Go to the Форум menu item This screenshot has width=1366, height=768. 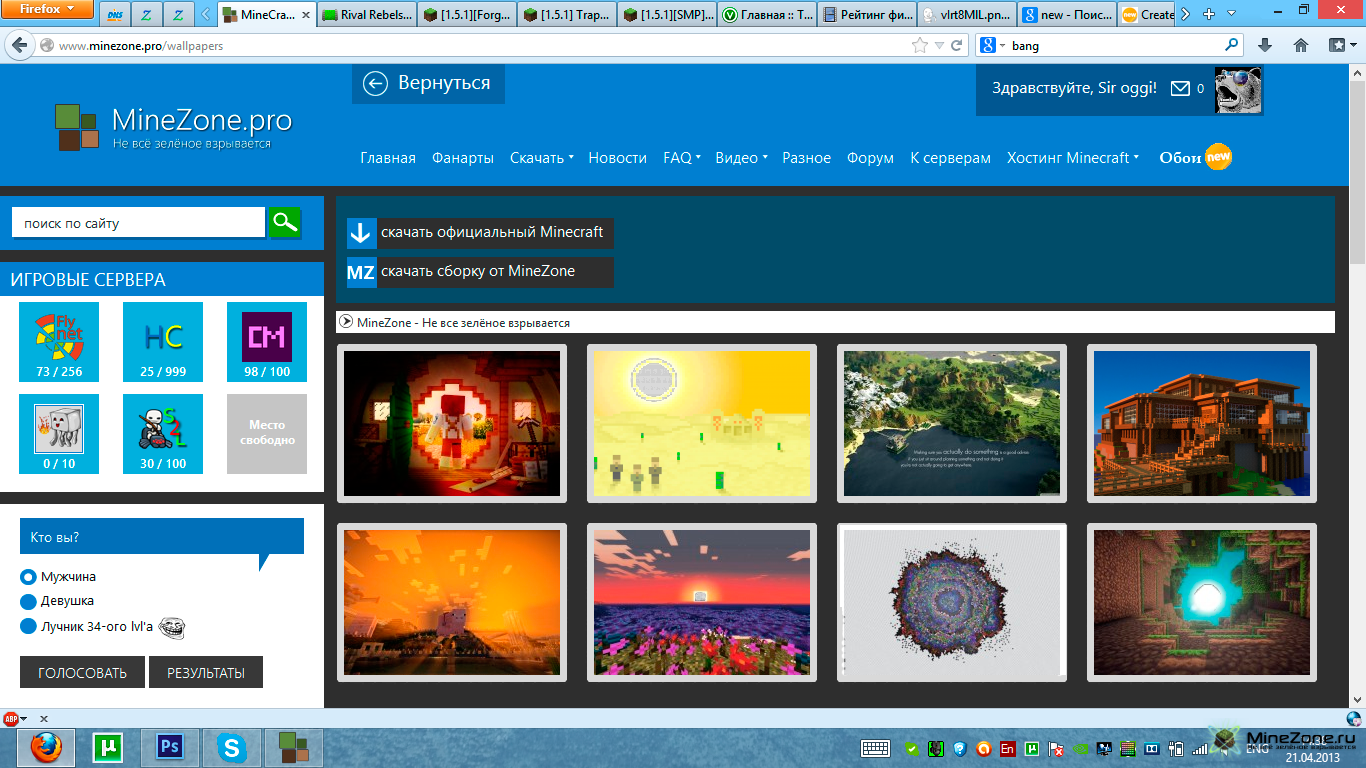pos(870,158)
